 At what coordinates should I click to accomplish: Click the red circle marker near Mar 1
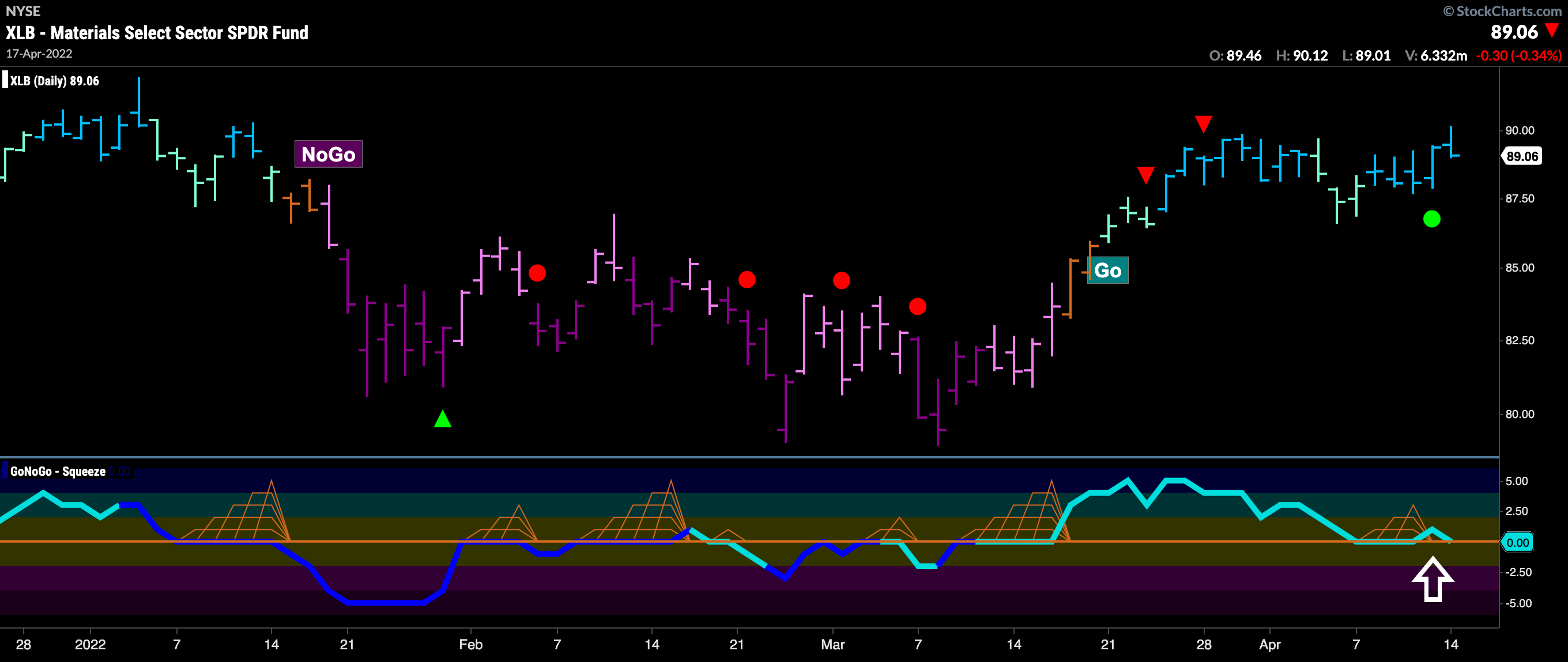point(841,280)
